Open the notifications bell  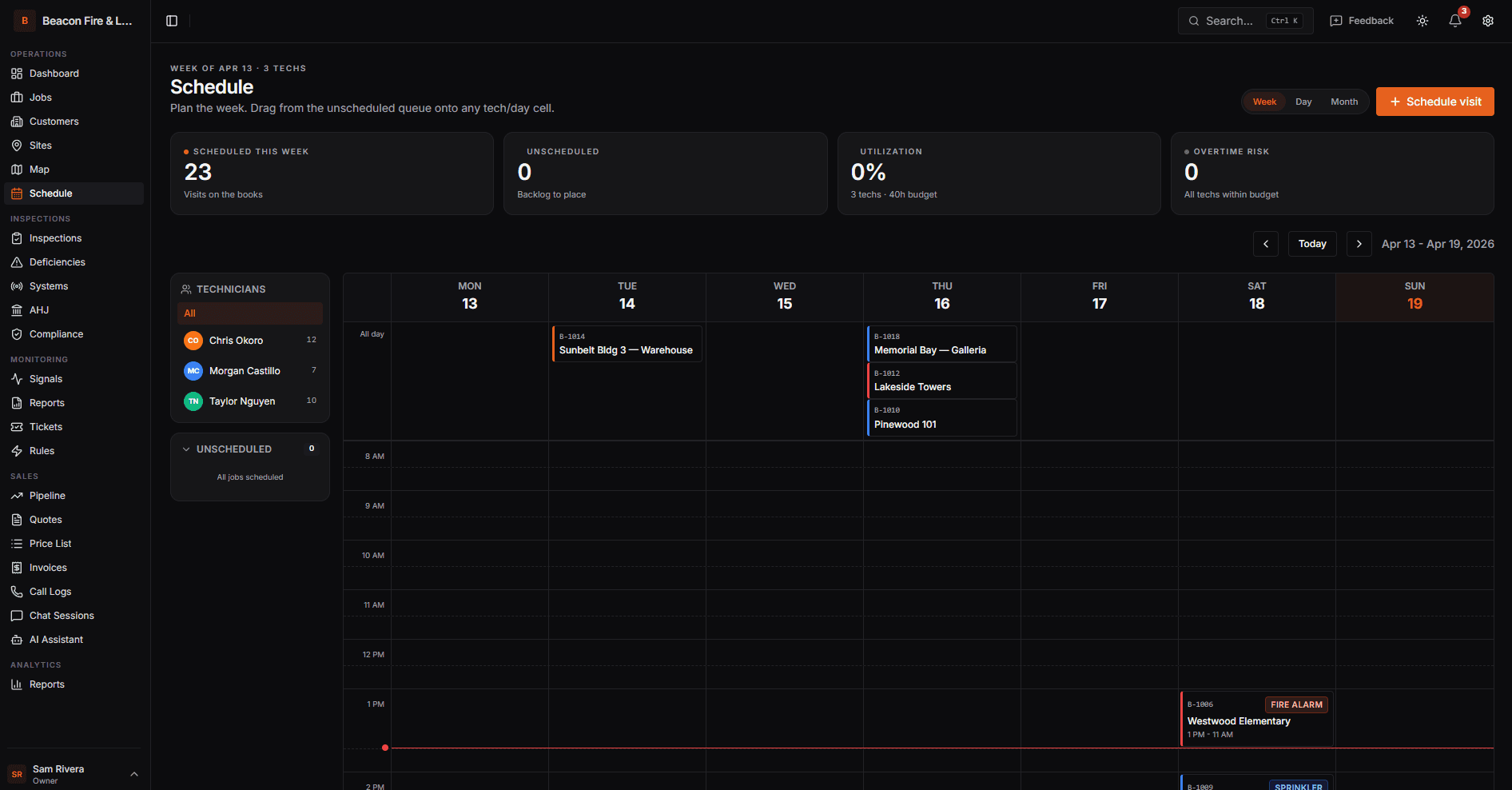1454,21
